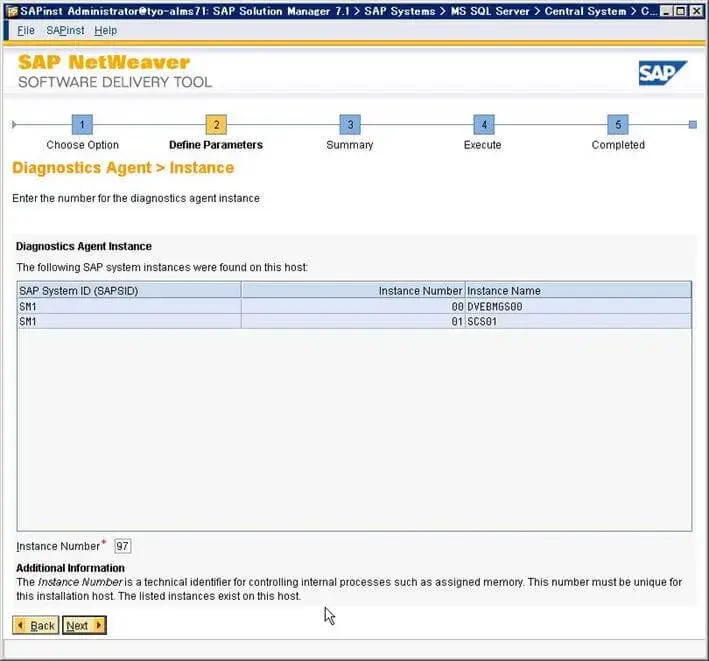Open the File menu
709x661 pixels.
[26, 30]
